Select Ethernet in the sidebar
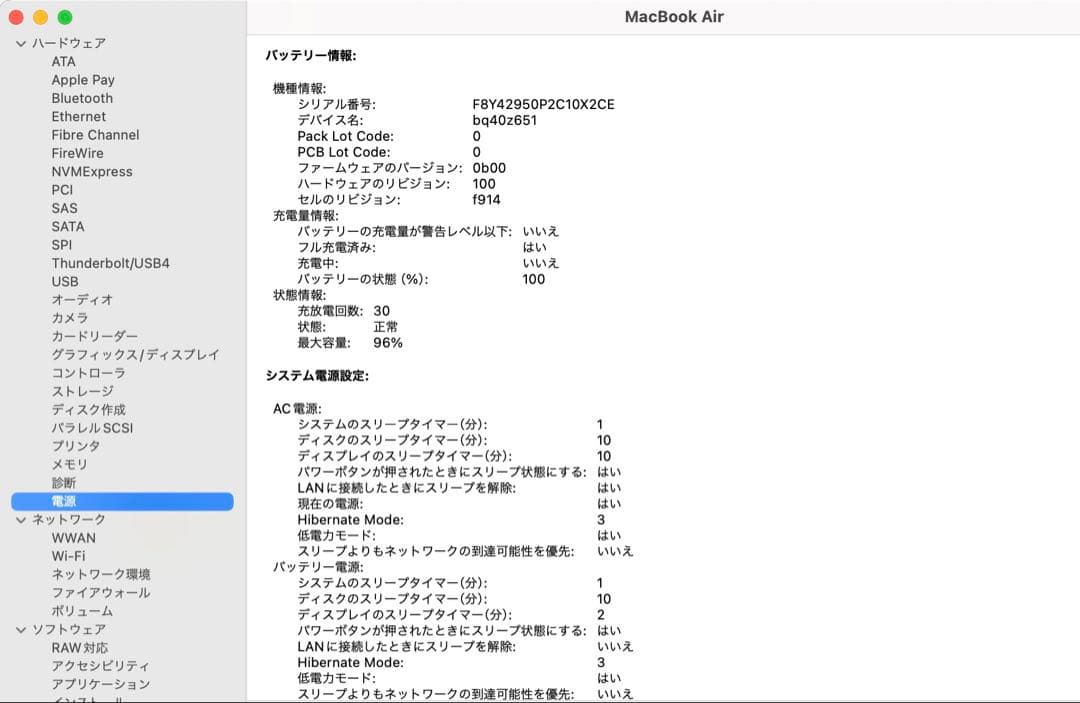Screen dimensions: 1080x703 pos(79,116)
